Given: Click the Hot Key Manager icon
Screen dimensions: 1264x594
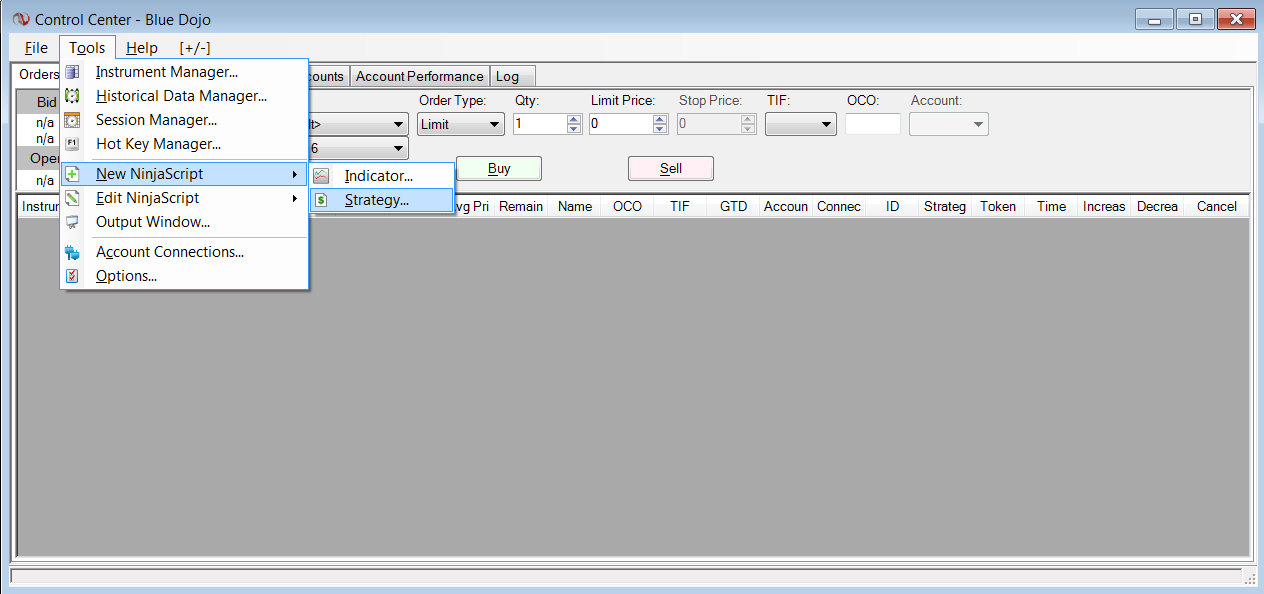Looking at the screenshot, I should (x=72, y=144).
